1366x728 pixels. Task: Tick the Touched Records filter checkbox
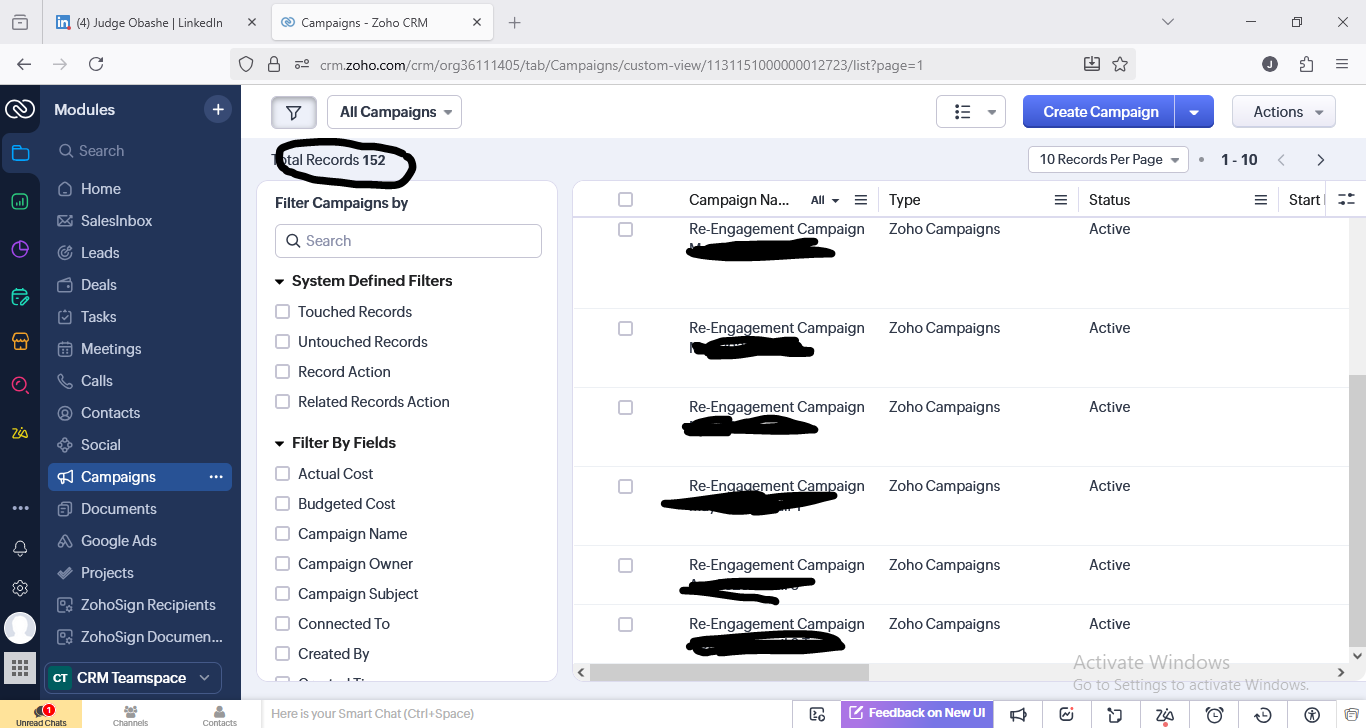coord(282,312)
